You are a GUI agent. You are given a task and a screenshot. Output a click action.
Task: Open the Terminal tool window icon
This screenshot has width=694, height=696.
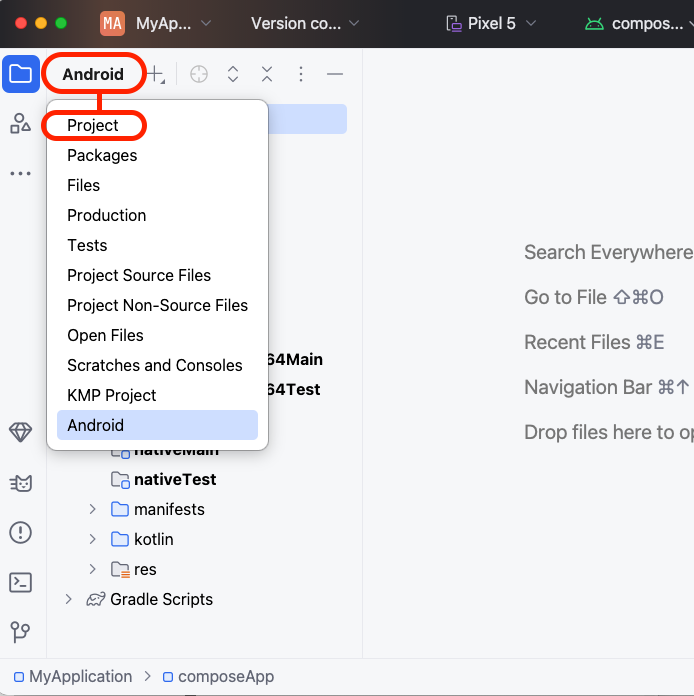[x=20, y=582]
